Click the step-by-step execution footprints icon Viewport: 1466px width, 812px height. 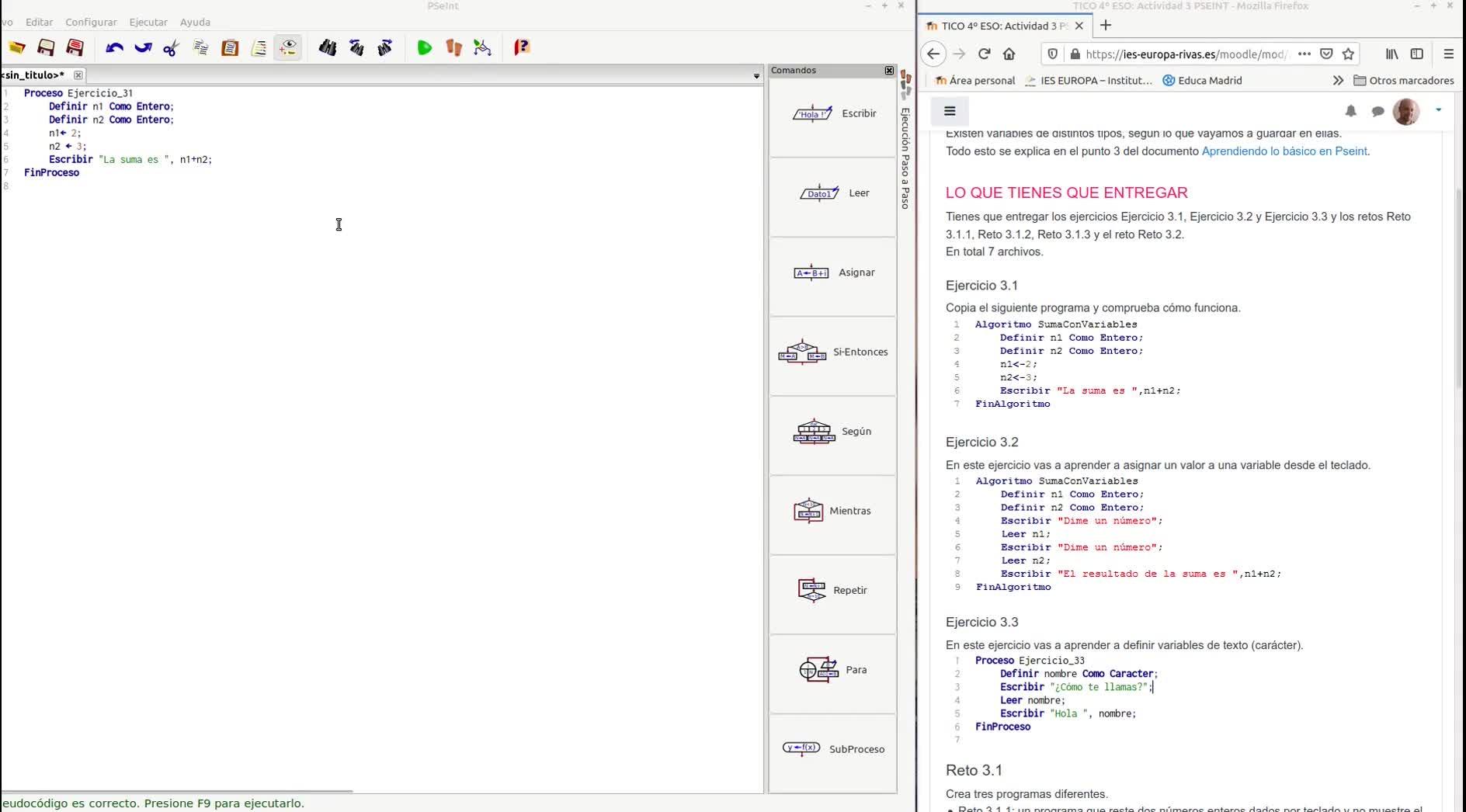453,48
